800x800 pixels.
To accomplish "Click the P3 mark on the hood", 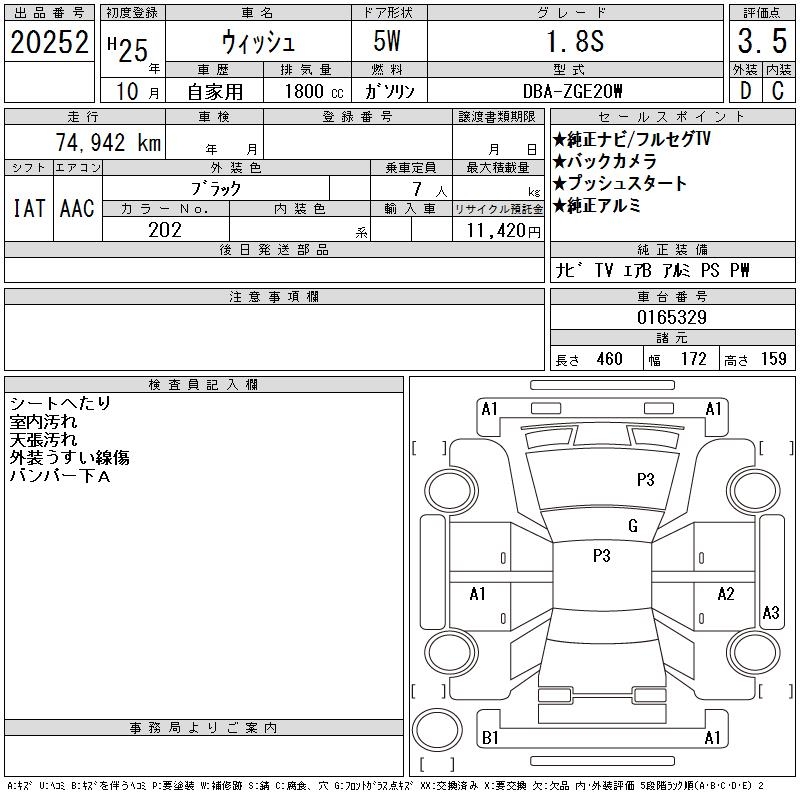I will click(x=645, y=480).
